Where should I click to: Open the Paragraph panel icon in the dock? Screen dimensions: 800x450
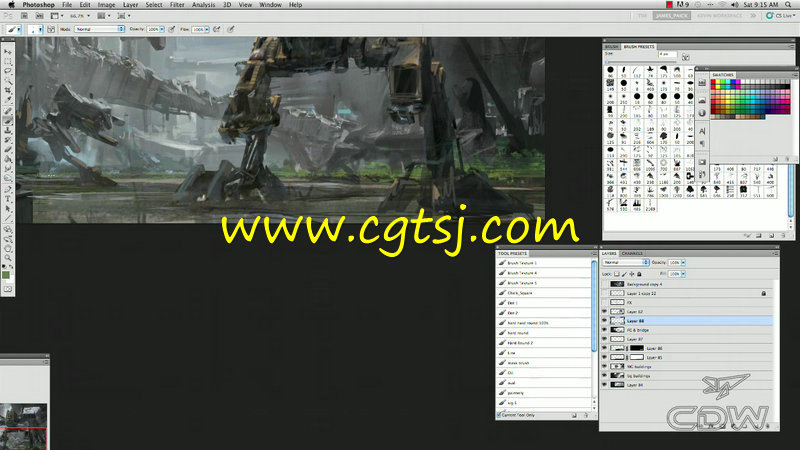point(702,144)
